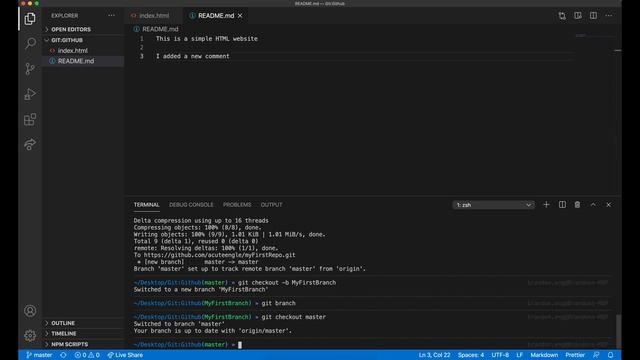Open the Live Share activity bar icon

coord(30,144)
